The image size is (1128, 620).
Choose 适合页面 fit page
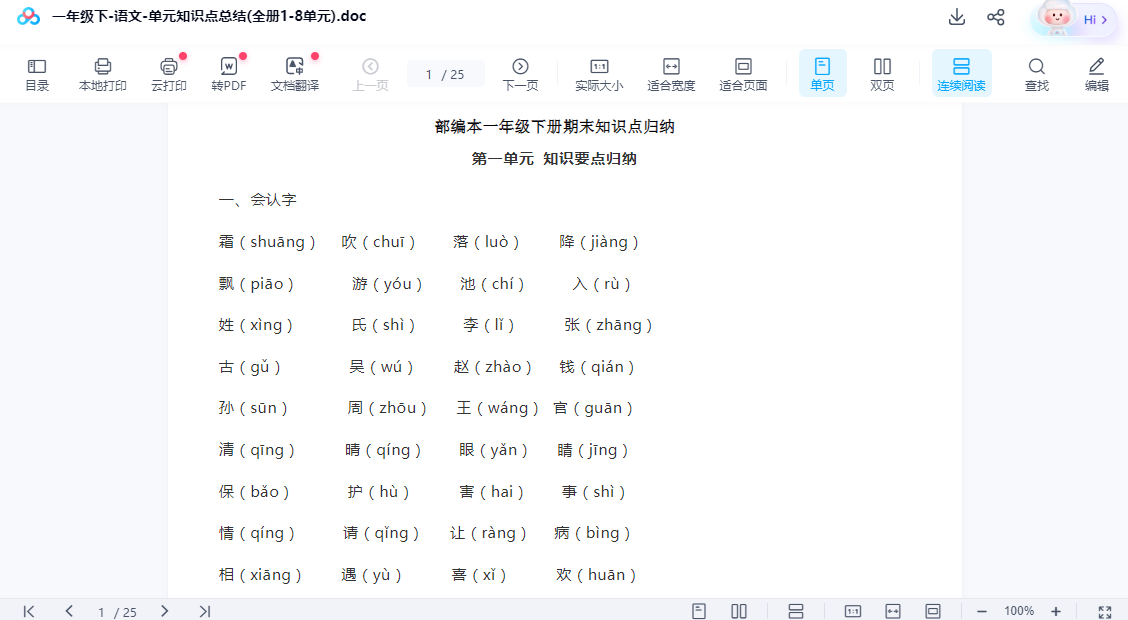743,74
